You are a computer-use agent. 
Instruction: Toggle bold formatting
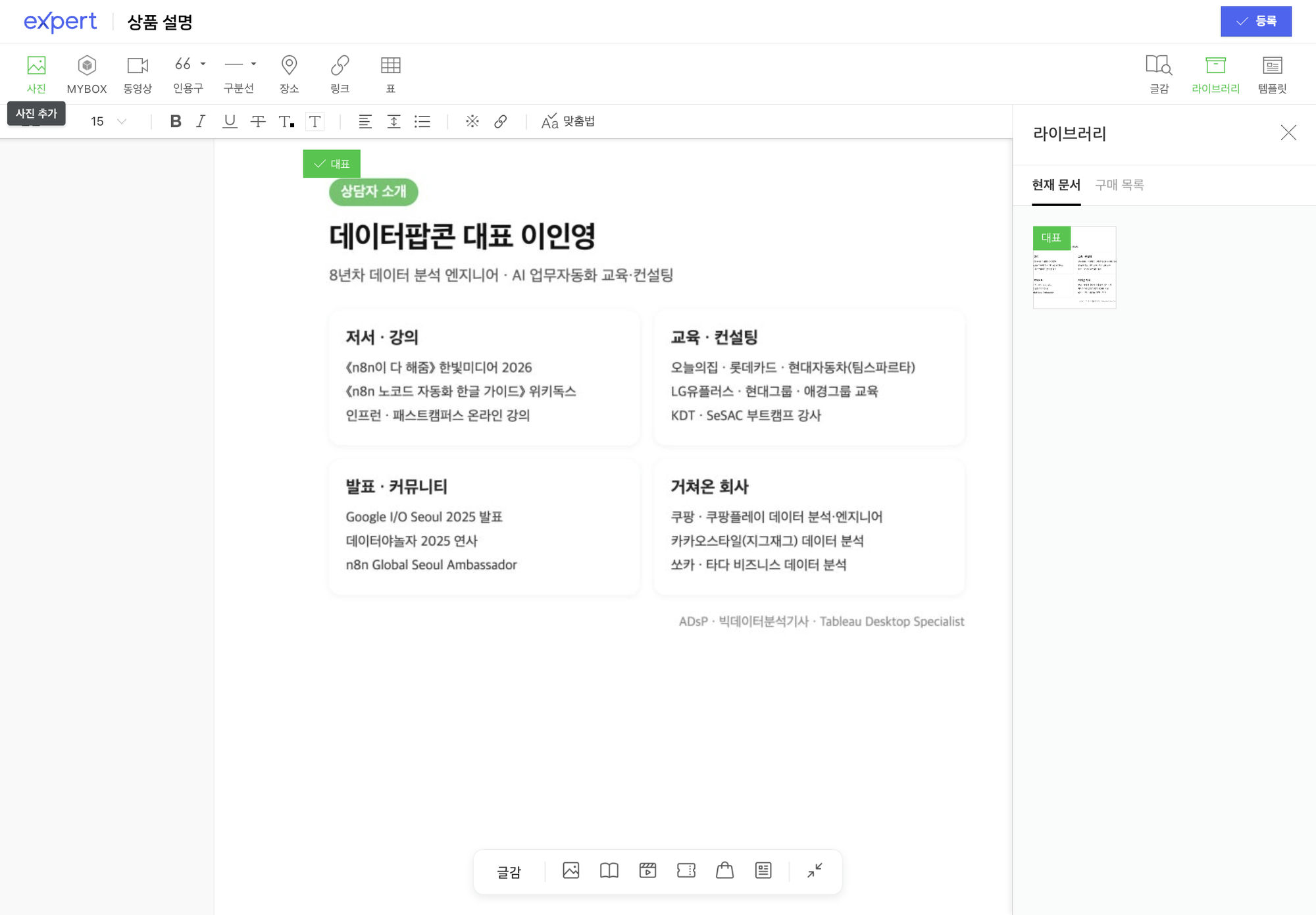click(x=175, y=121)
